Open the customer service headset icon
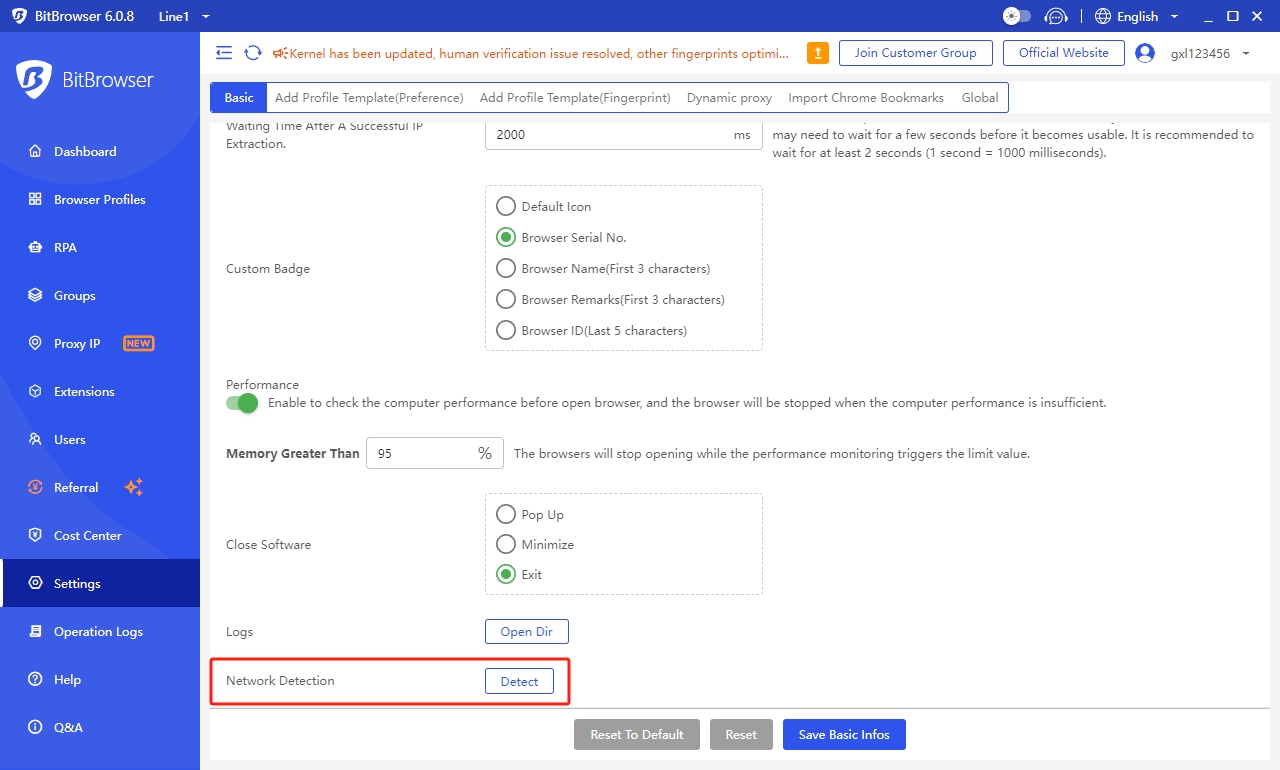This screenshot has height=770, width=1280. coord(1056,16)
